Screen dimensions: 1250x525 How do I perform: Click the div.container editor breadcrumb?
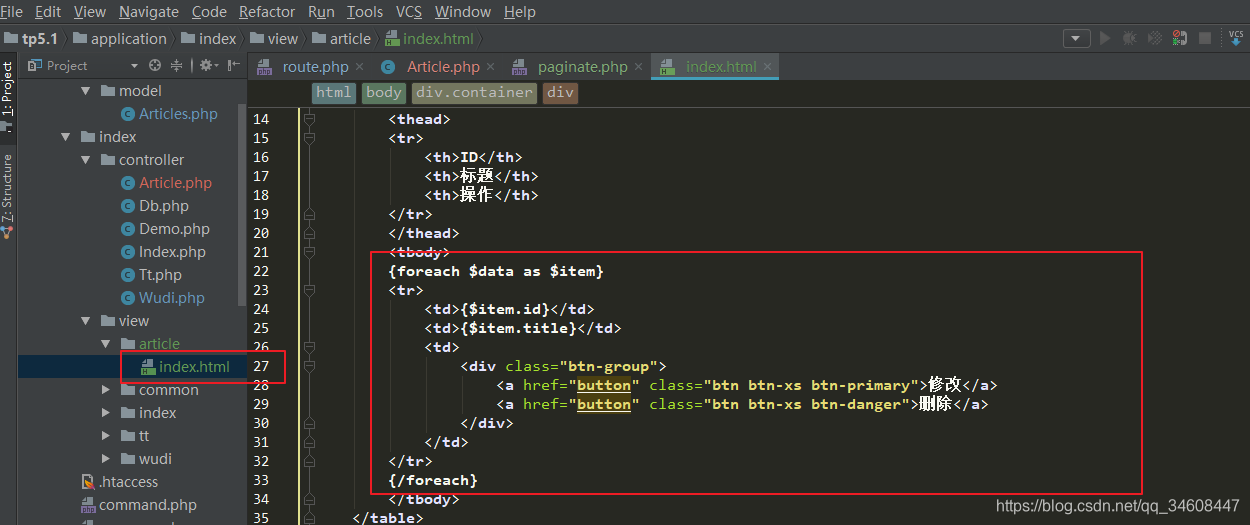(475, 93)
